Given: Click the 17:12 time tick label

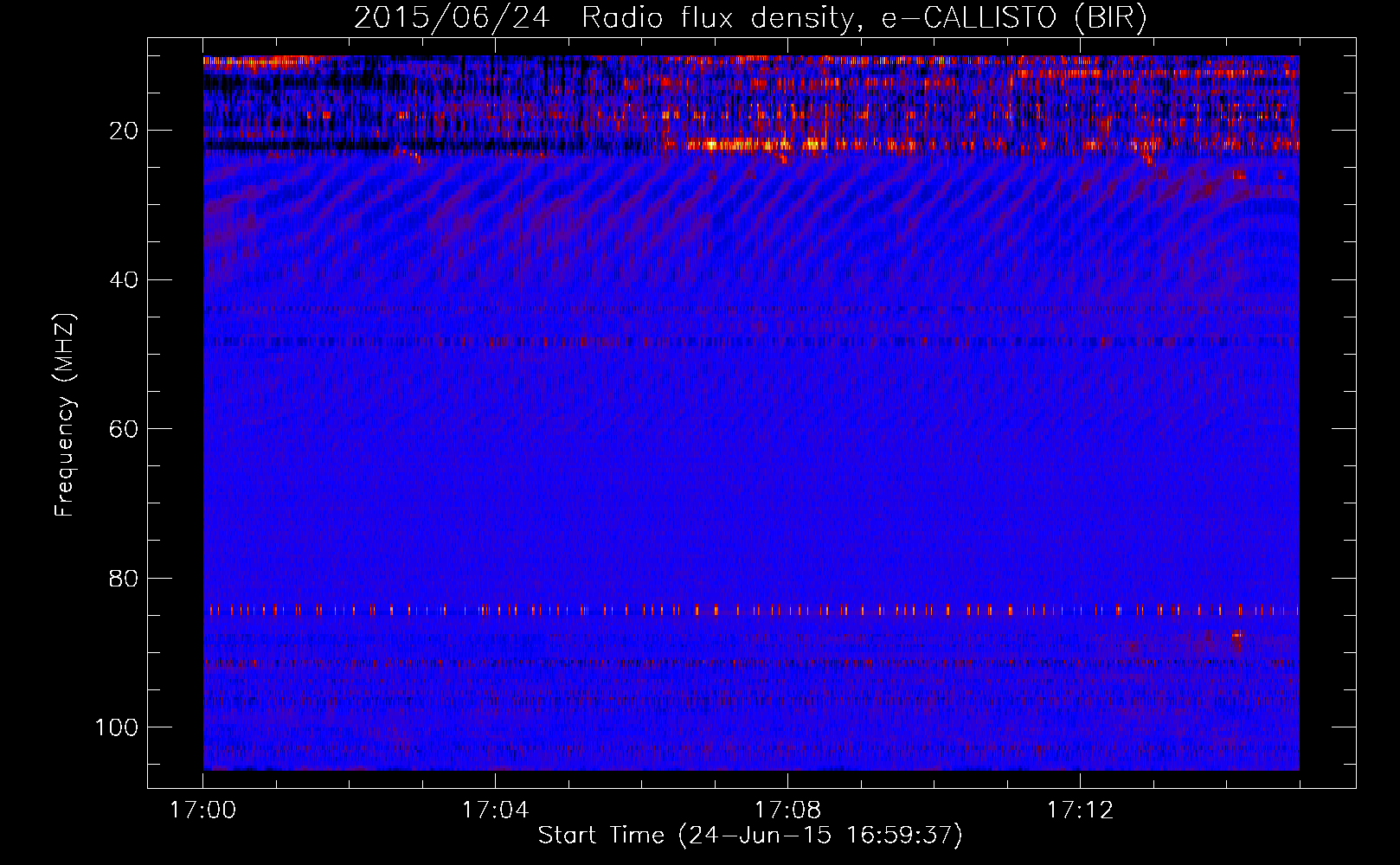Looking at the screenshot, I should (x=1080, y=810).
